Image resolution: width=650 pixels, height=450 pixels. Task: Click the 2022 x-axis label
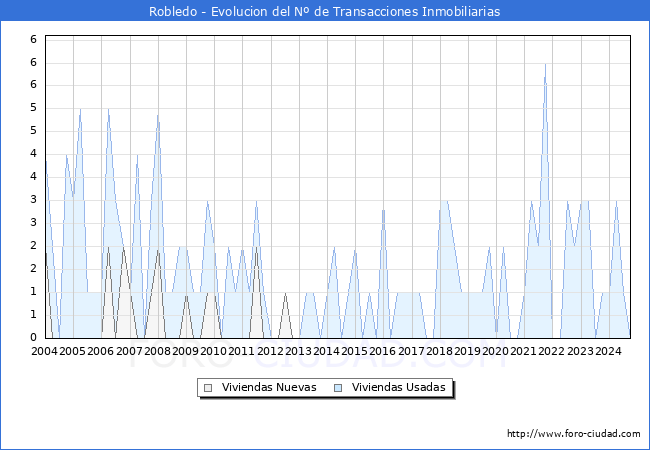(552, 351)
